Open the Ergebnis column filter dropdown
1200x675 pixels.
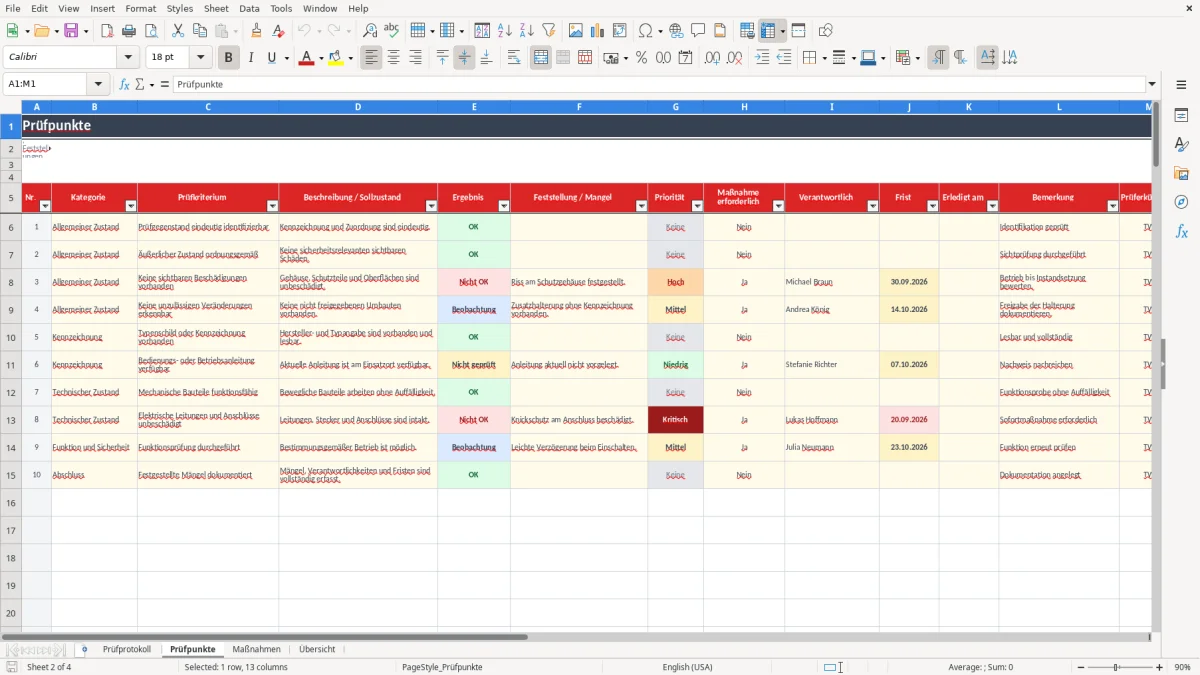504,206
